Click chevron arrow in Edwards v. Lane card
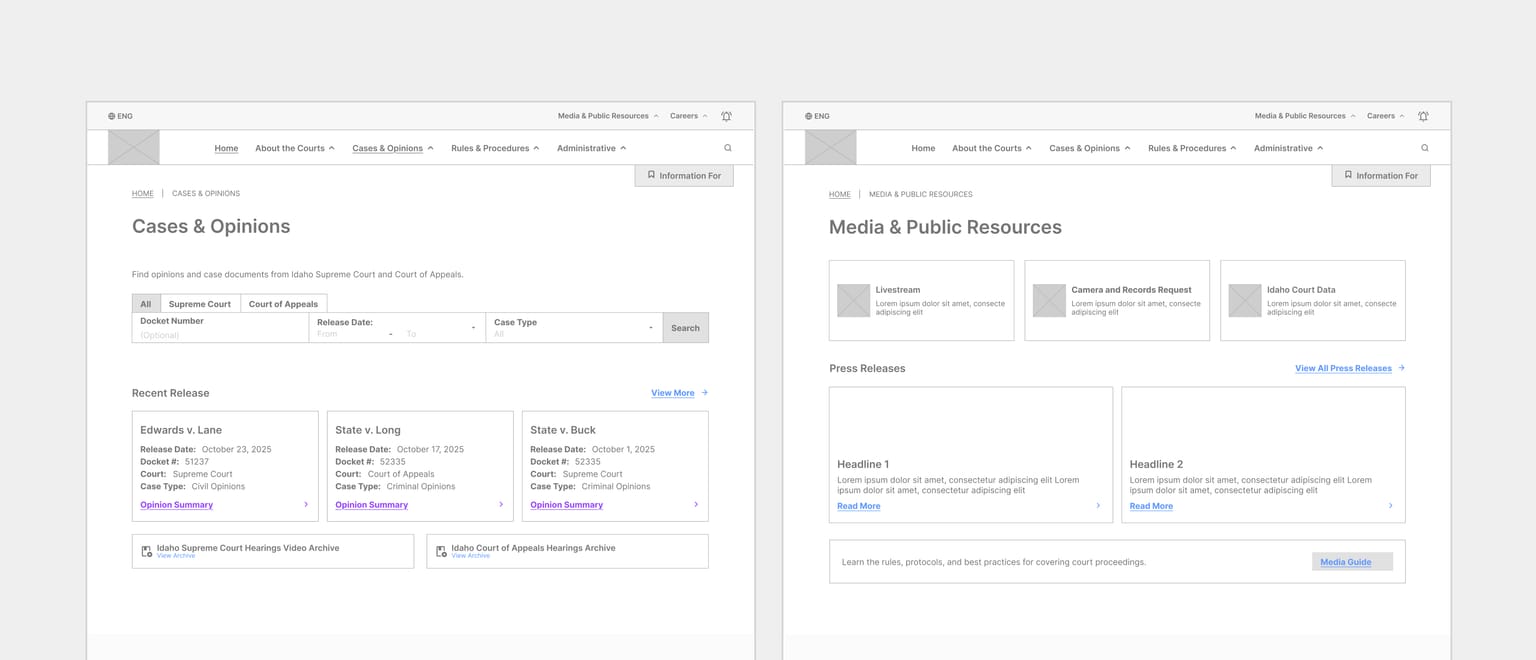This screenshot has width=1536, height=660. [x=306, y=505]
